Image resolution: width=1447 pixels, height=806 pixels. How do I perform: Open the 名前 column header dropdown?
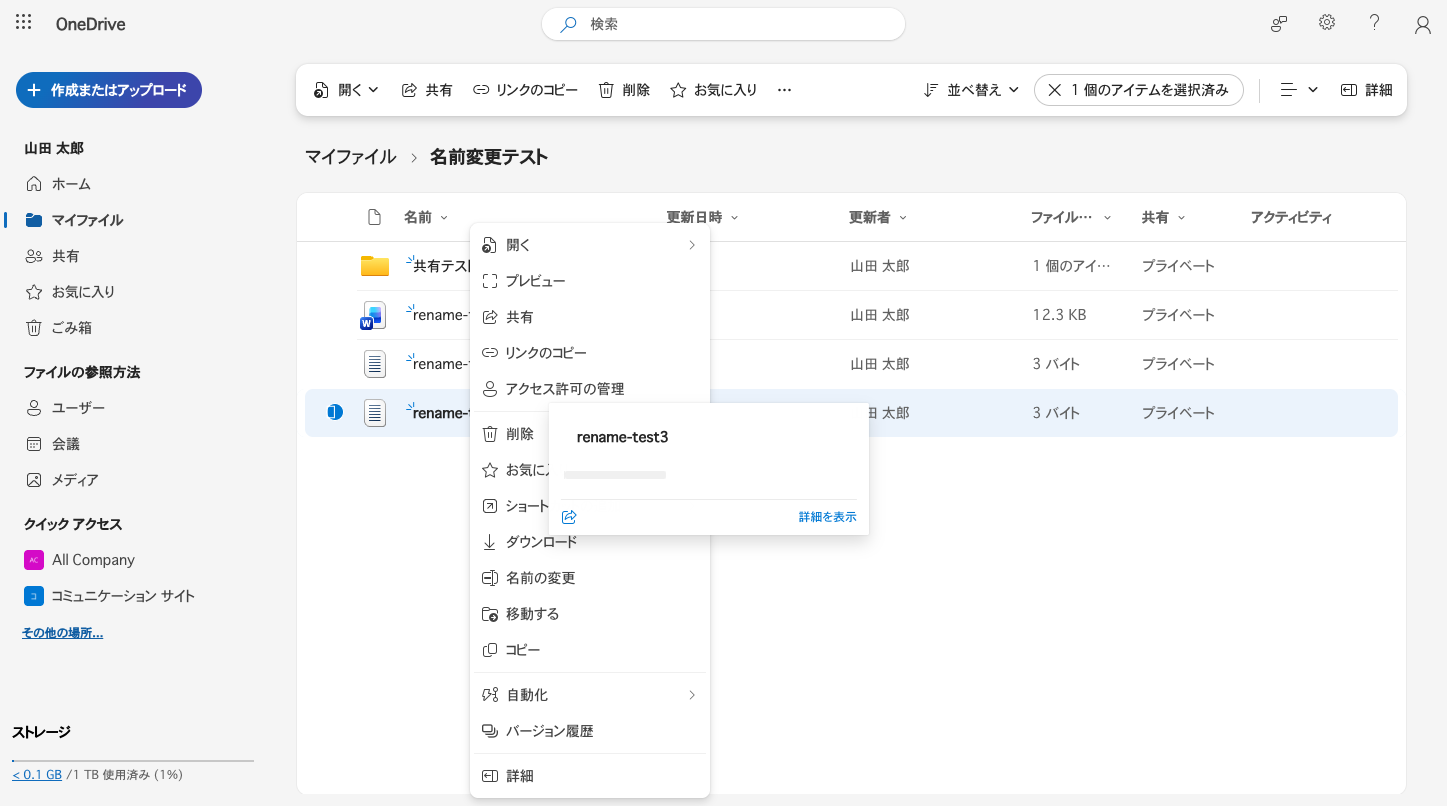point(426,217)
